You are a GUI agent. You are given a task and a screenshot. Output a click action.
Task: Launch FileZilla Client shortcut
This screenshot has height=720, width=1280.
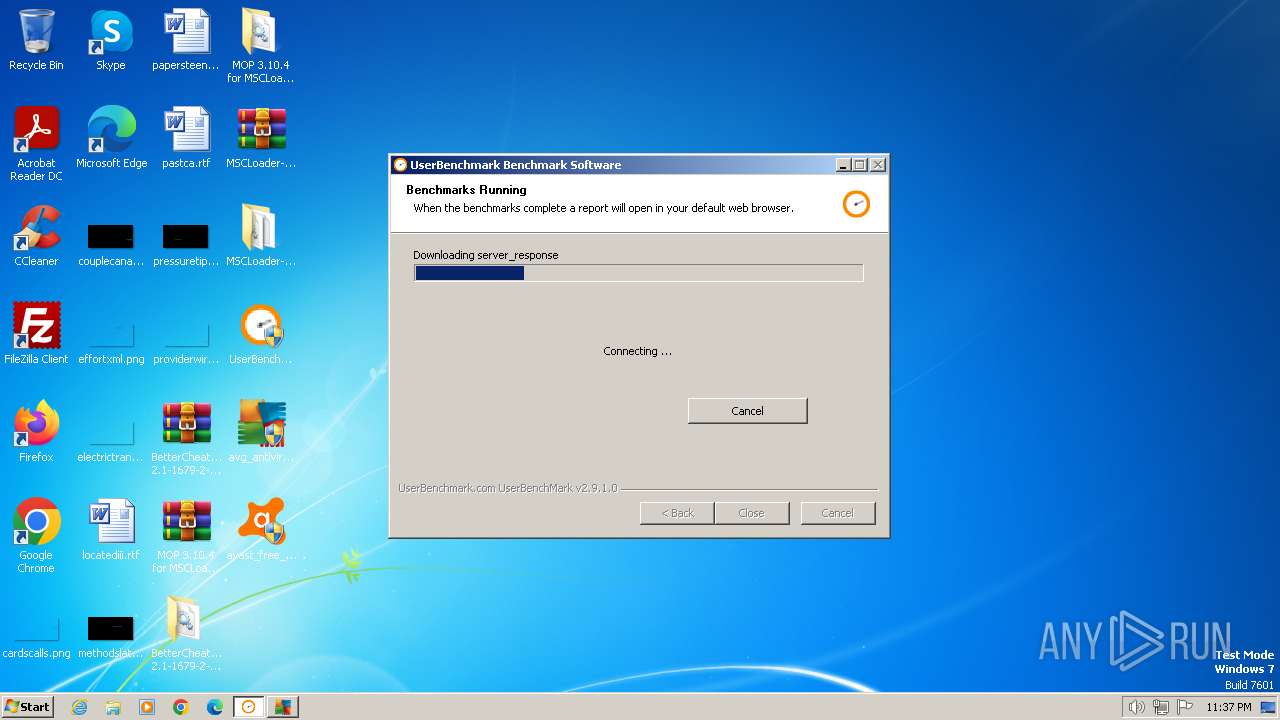(36, 334)
